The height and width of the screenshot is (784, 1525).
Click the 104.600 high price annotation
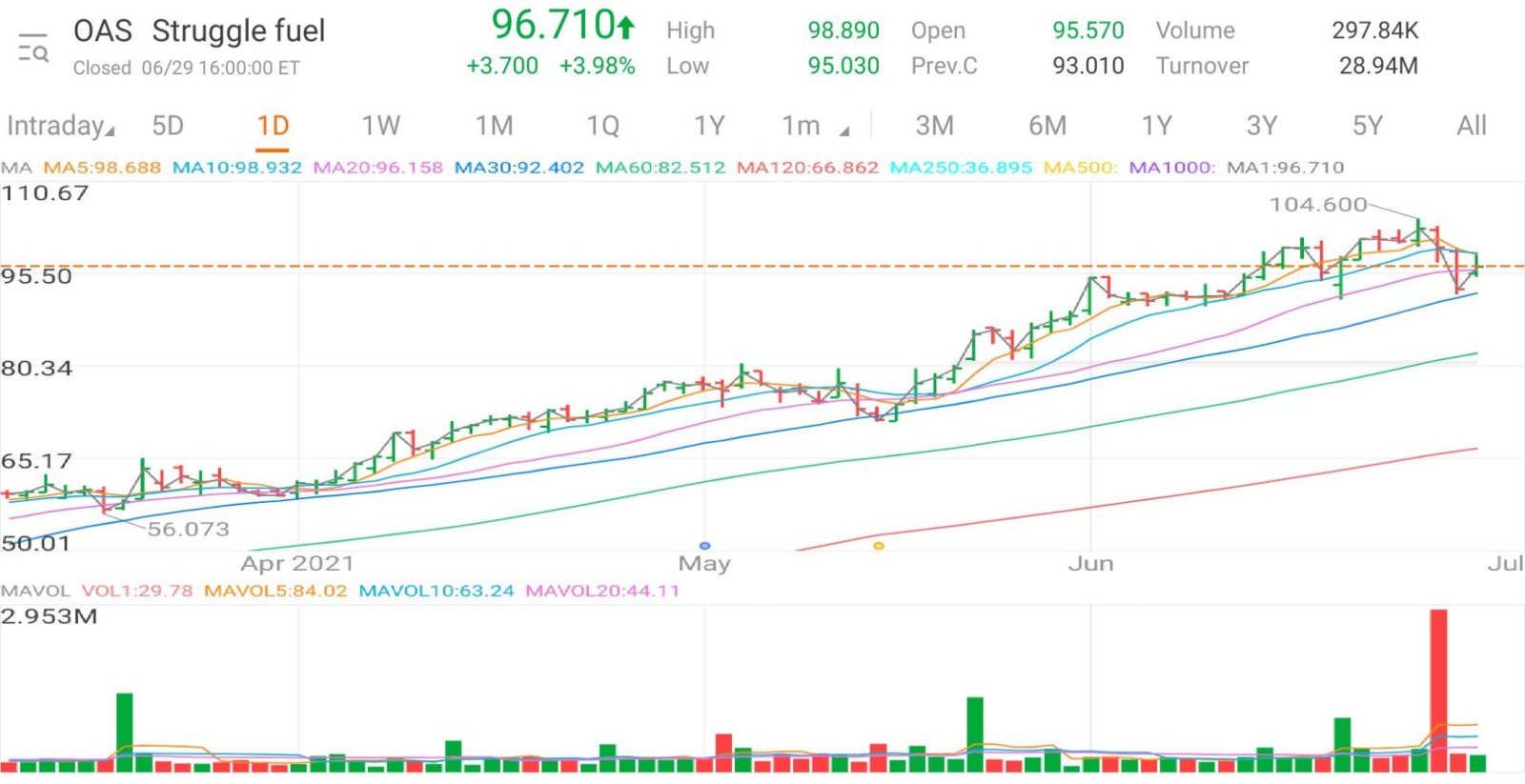coord(1318,205)
